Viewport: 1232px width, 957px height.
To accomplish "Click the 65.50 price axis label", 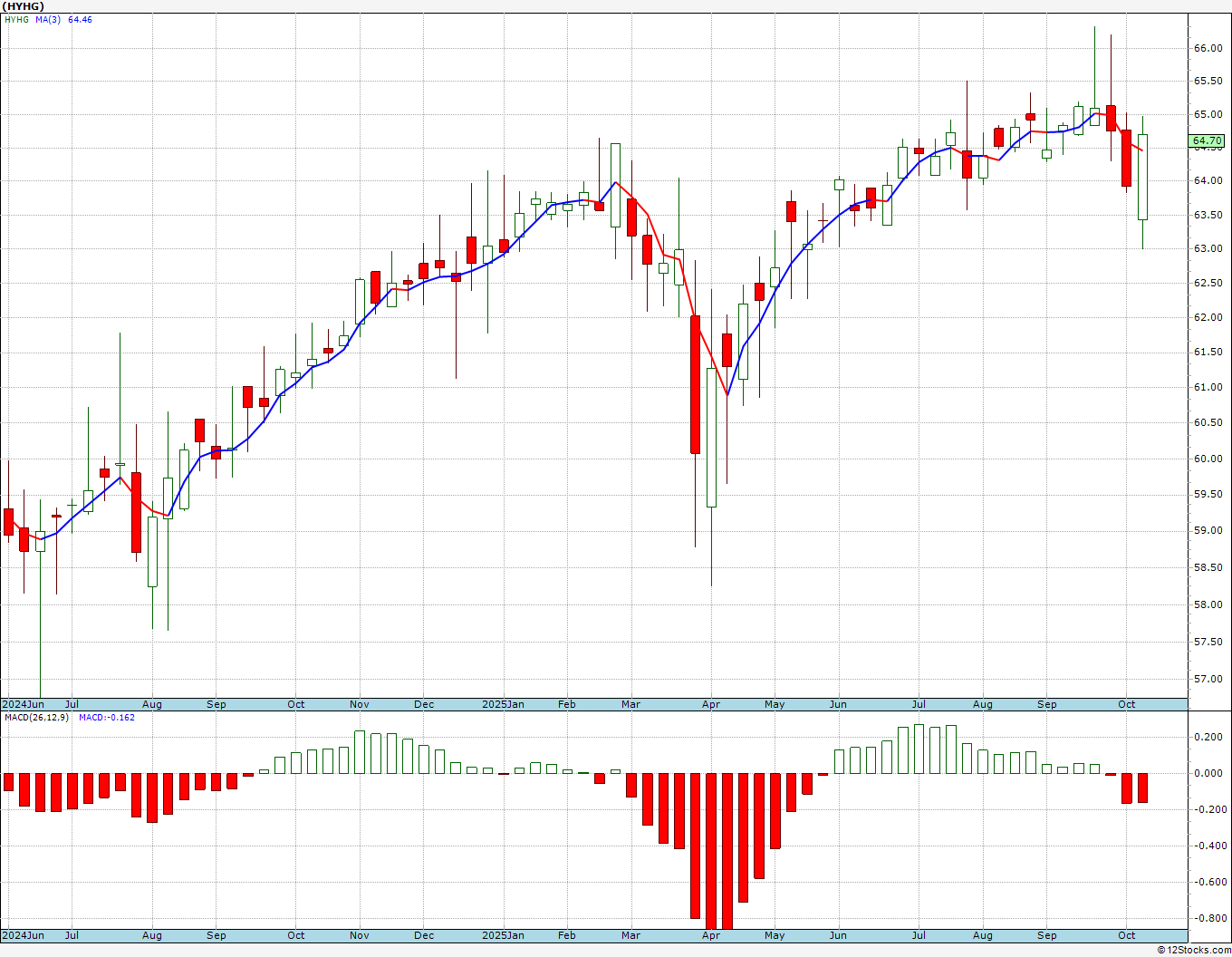I will pos(1208,82).
